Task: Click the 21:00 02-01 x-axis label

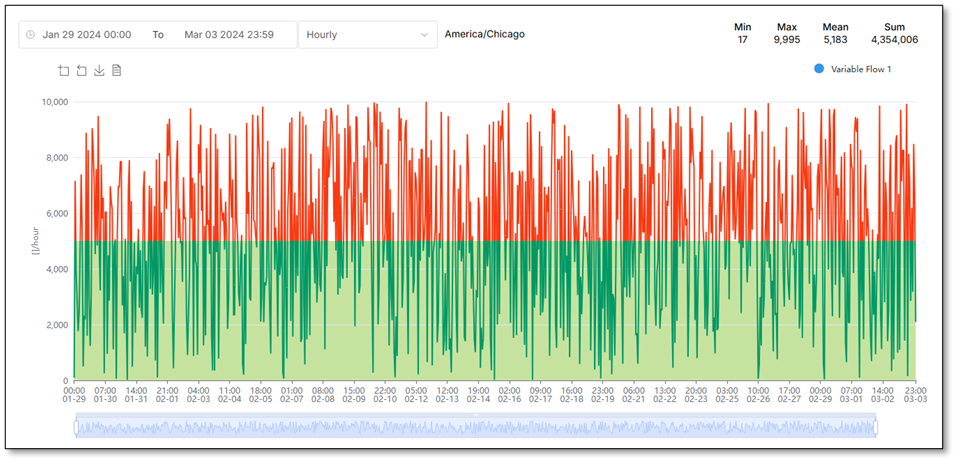Action: tap(167, 394)
